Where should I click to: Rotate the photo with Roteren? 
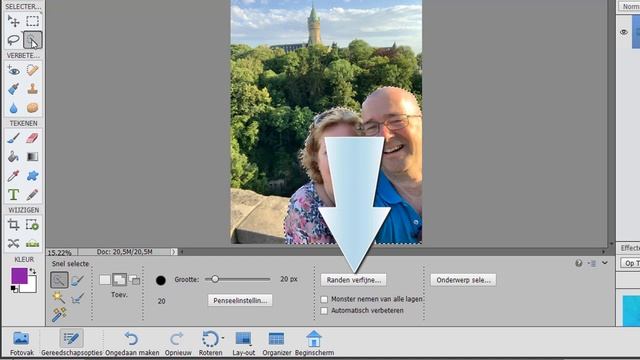point(210,343)
